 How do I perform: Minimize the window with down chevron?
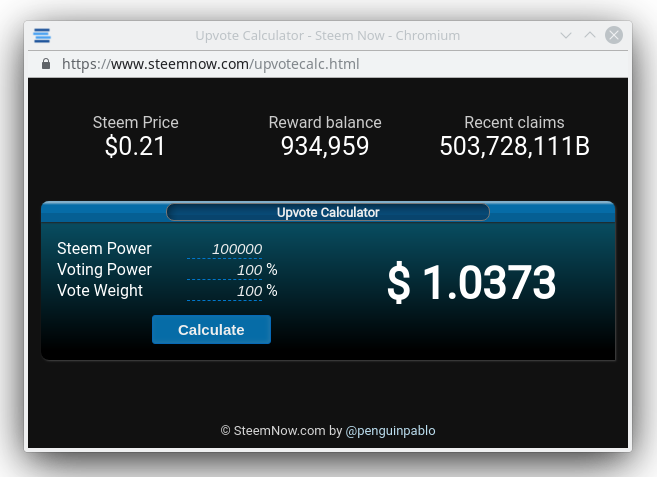[566, 35]
